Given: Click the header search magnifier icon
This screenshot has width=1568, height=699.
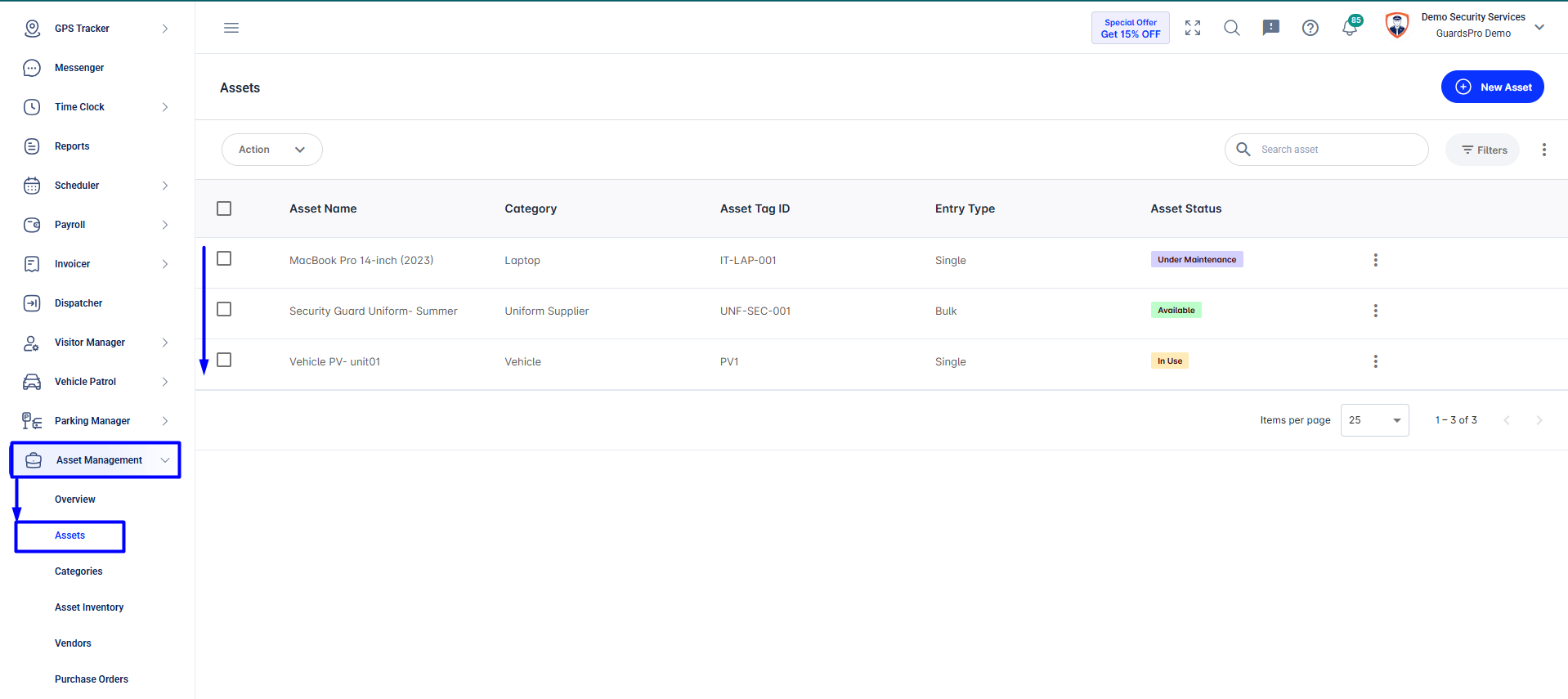Looking at the screenshot, I should (x=1232, y=28).
